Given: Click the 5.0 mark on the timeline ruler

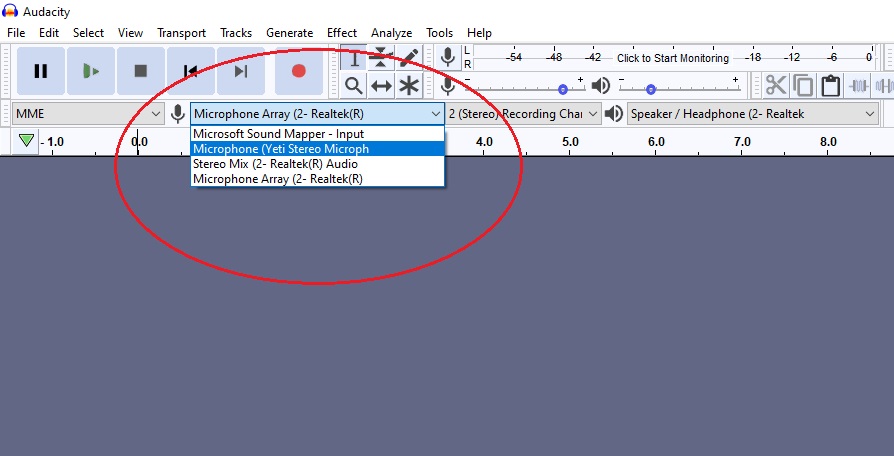Looking at the screenshot, I should tap(570, 142).
